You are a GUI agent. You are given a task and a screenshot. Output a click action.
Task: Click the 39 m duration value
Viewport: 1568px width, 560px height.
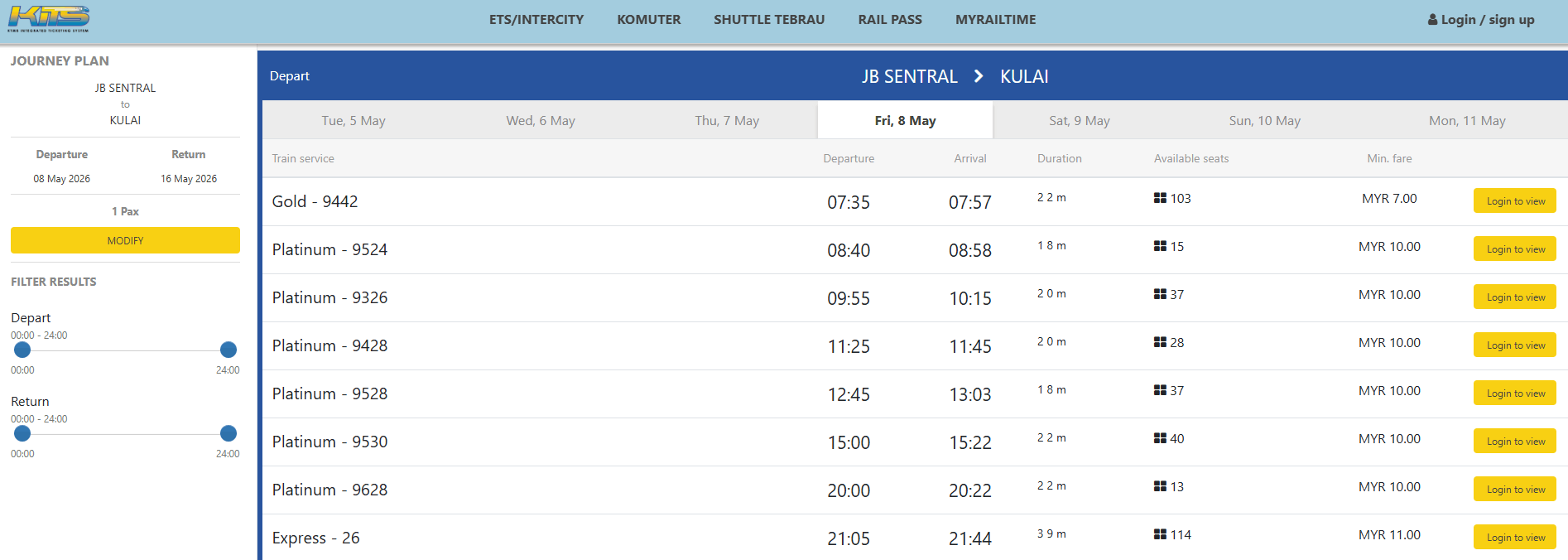coord(1051,533)
